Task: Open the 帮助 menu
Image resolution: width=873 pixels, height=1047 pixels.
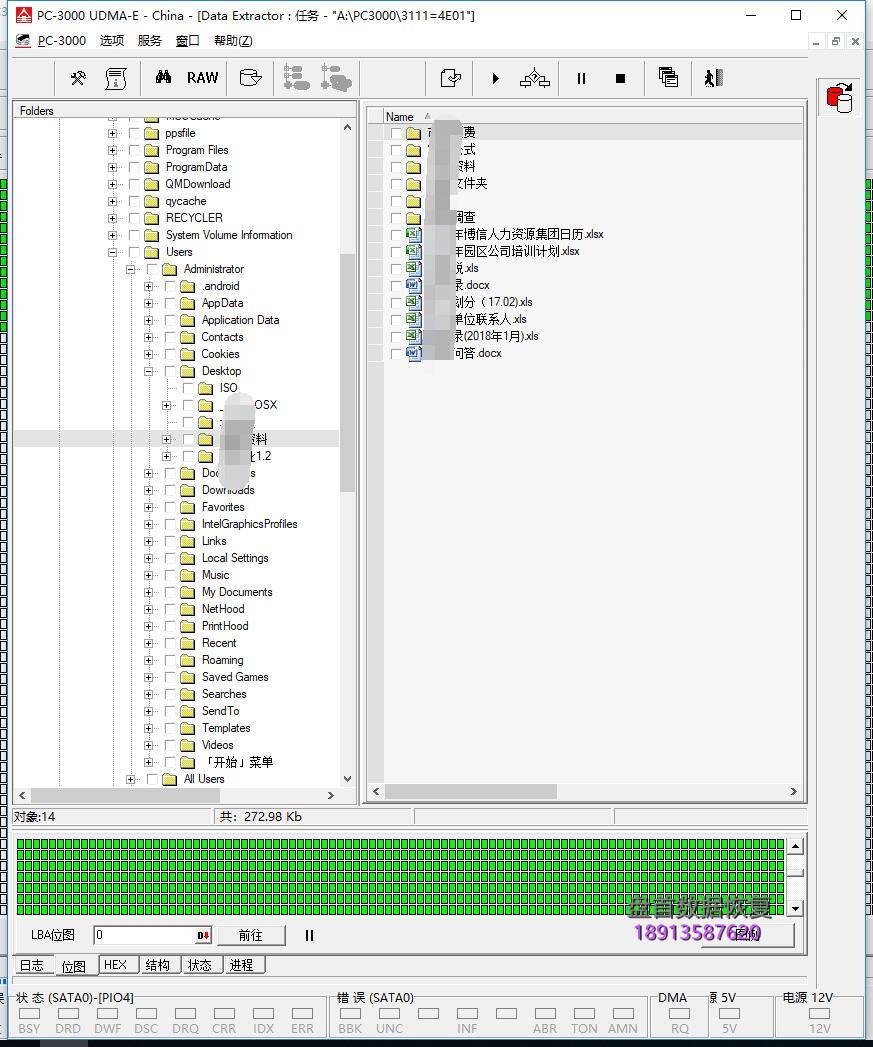Action: click(x=232, y=41)
